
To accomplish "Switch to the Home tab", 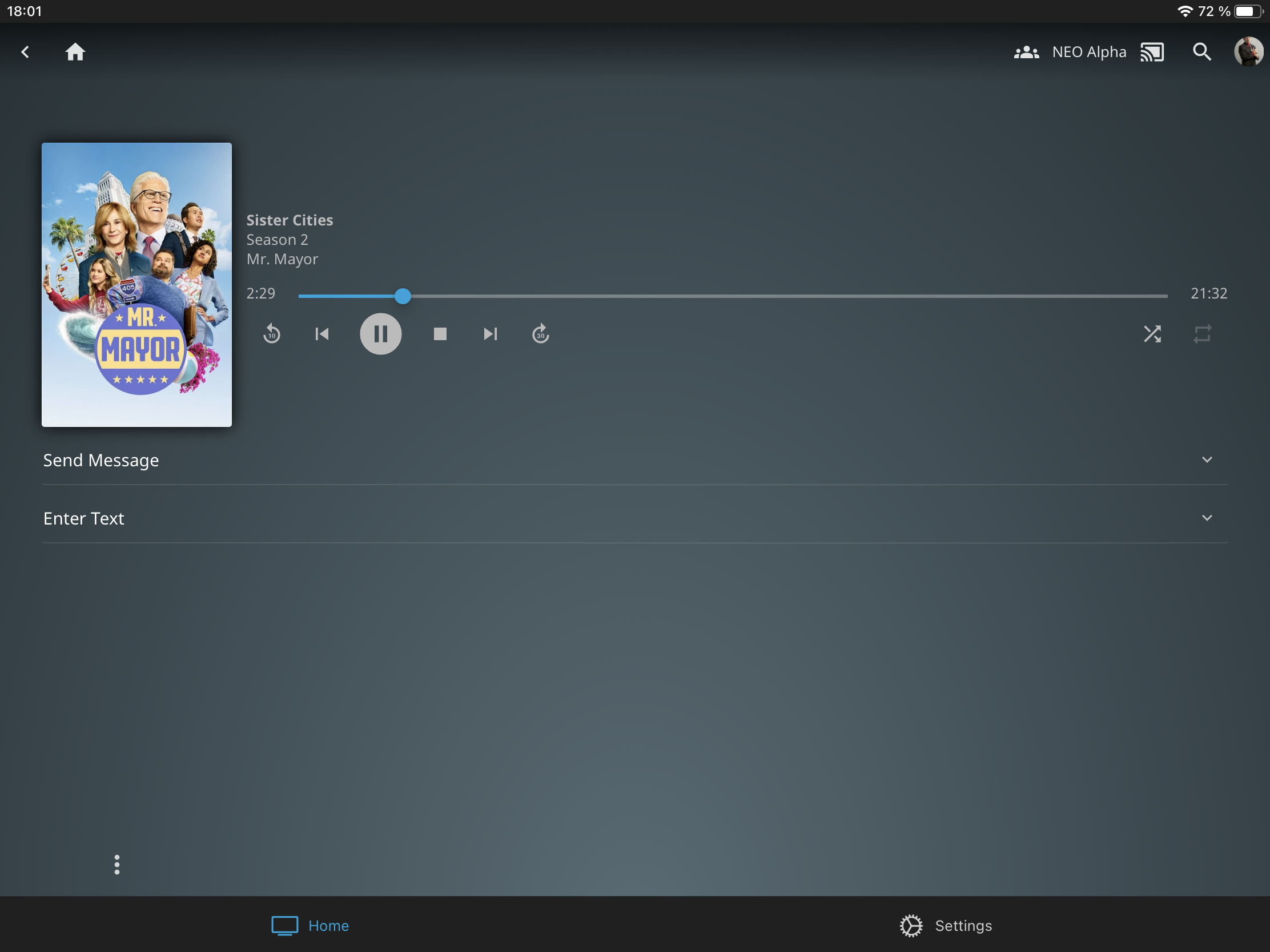I will [311, 925].
